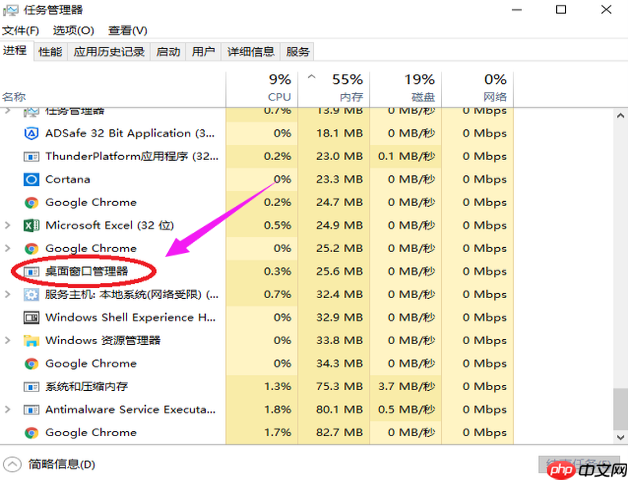Screen dimensions: 628x480
Task: Click the scrollbar down arrow
Action: click(620, 437)
